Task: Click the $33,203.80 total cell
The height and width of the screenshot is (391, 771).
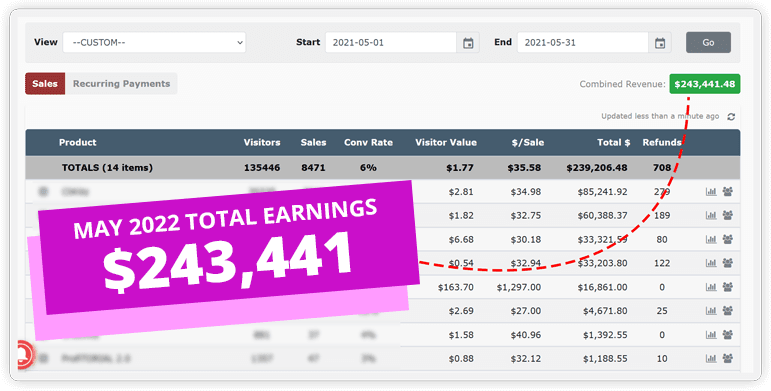Action: pyautogui.click(x=602, y=263)
